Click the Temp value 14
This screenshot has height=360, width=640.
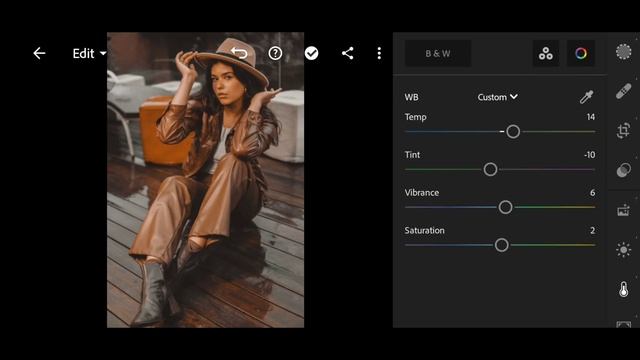(x=591, y=117)
